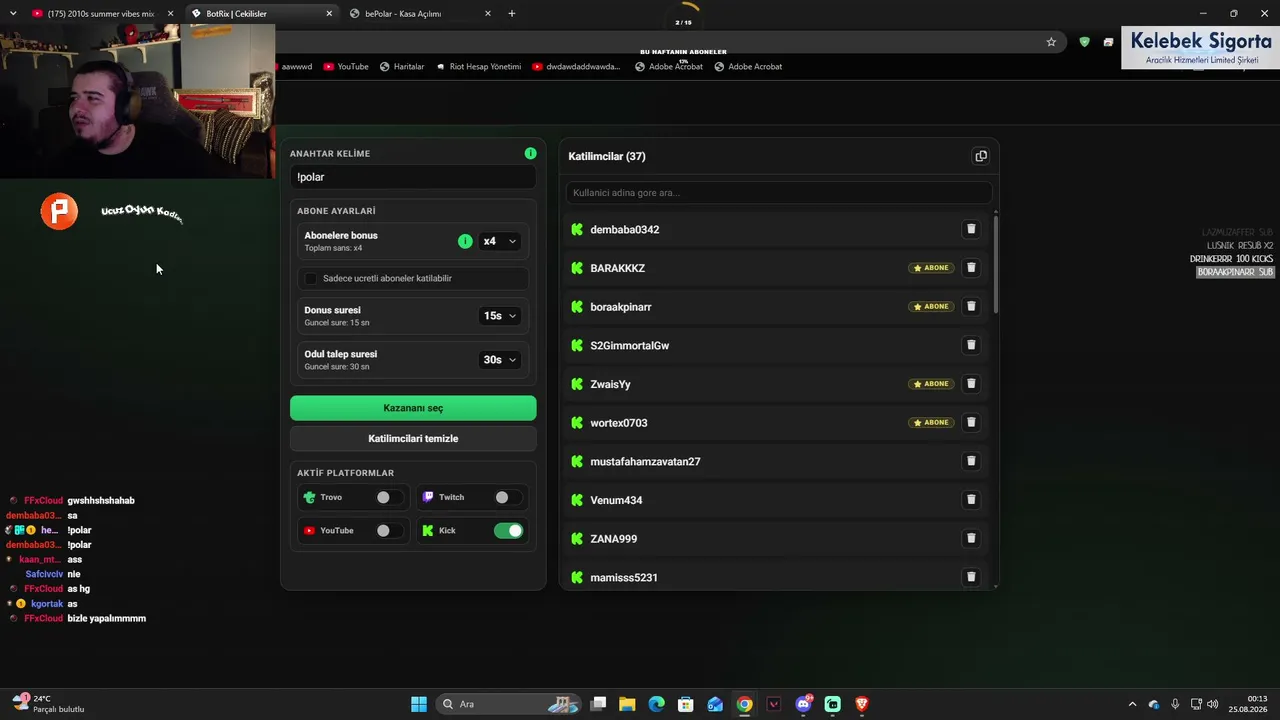
Task: Click the Kazananı seç button
Action: point(413,408)
